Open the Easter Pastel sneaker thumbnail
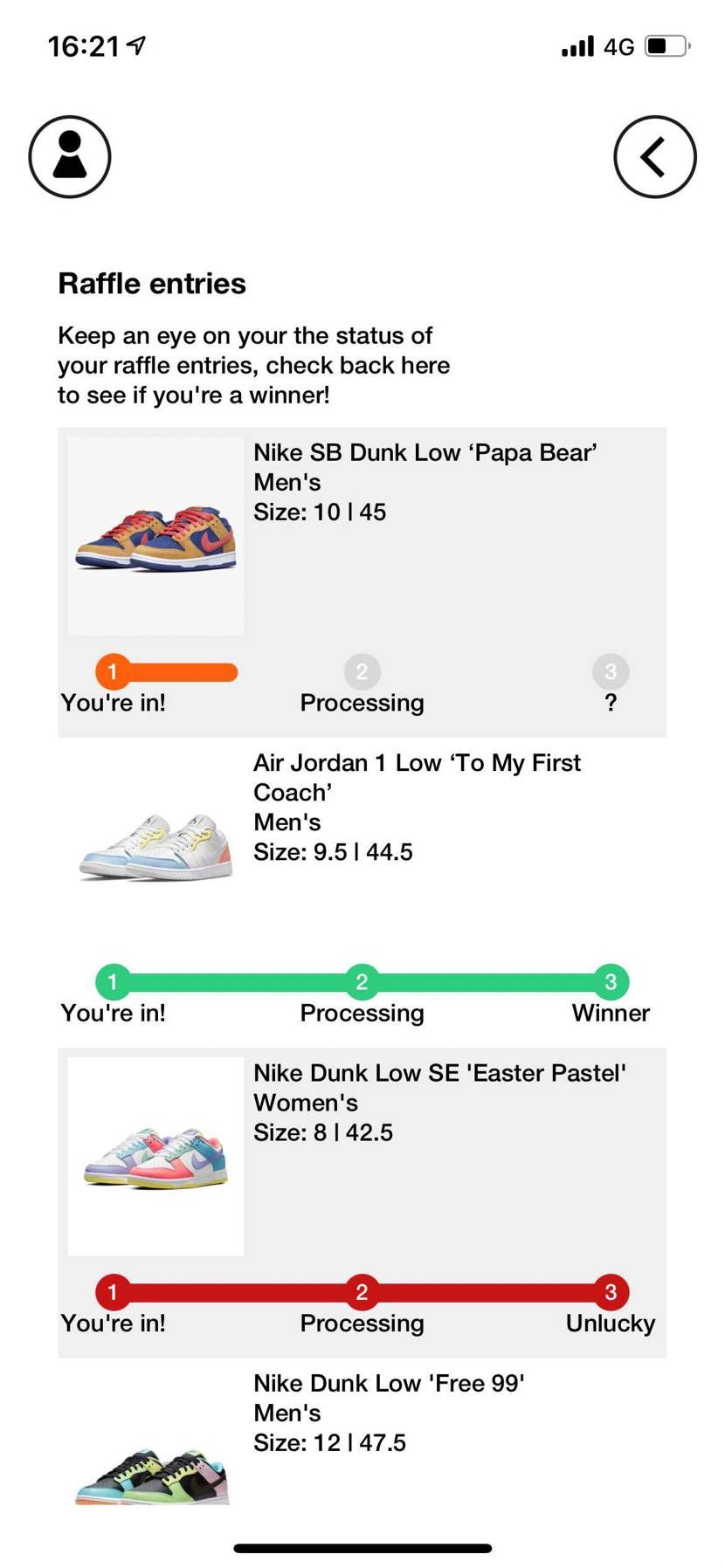Image resolution: width=725 pixels, height=1568 pixels. click(x=156, y=1157)
